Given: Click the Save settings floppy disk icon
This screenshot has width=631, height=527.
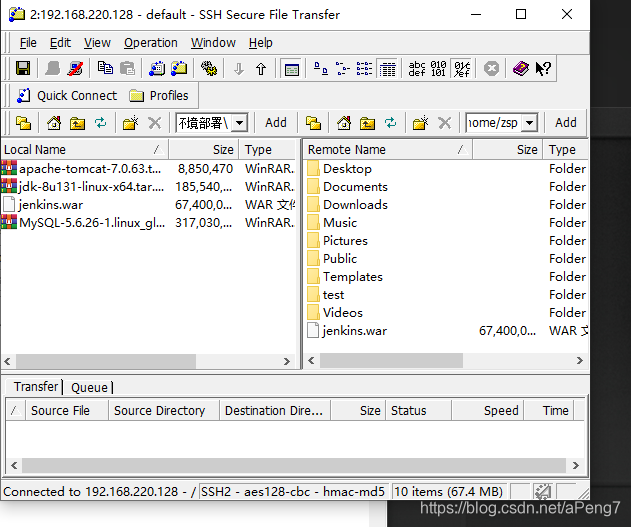Looking at the screenshot, I should 23,68.
